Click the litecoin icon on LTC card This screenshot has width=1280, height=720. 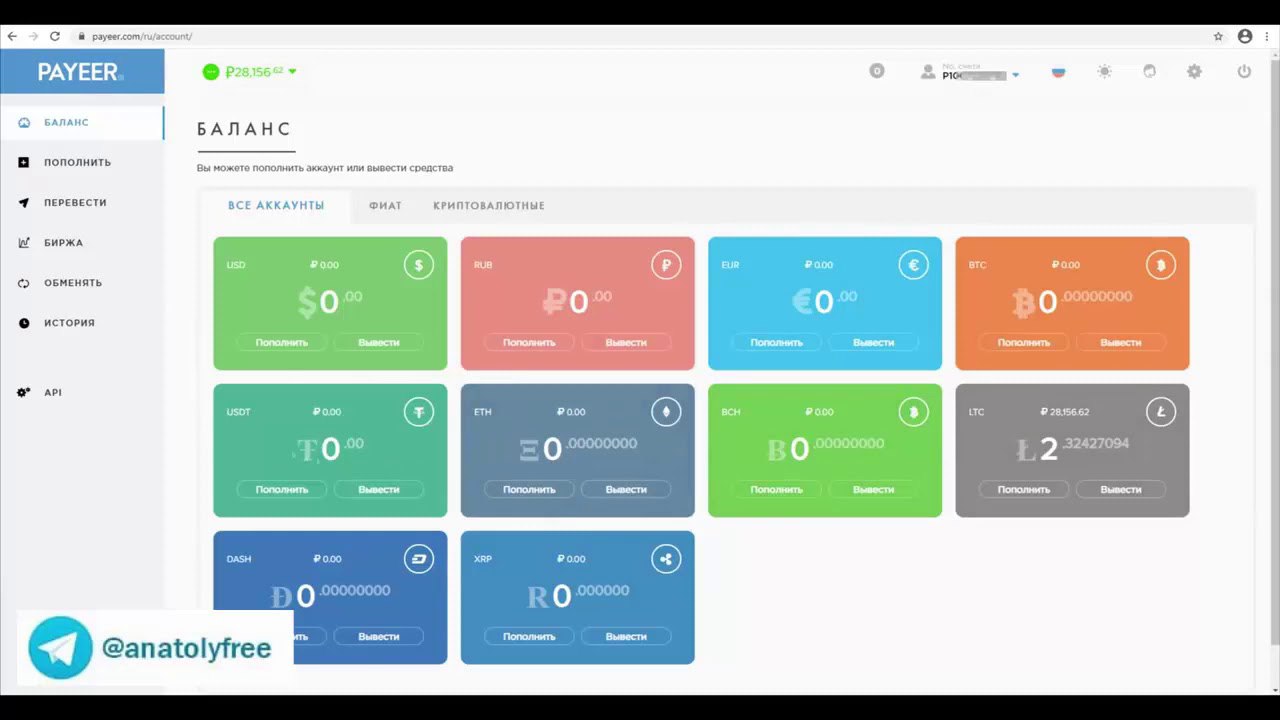point(1161,412)
